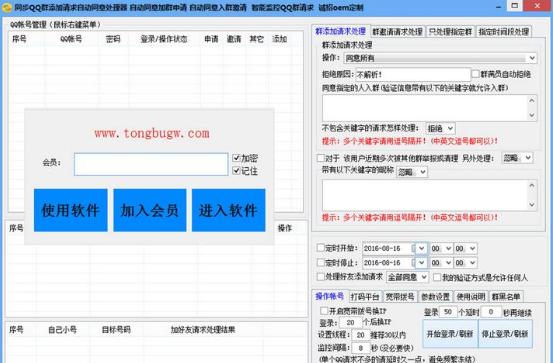The image size is (553, 363).
Task: Click the 设置线程 value field
Action: [x=360, y=335]
